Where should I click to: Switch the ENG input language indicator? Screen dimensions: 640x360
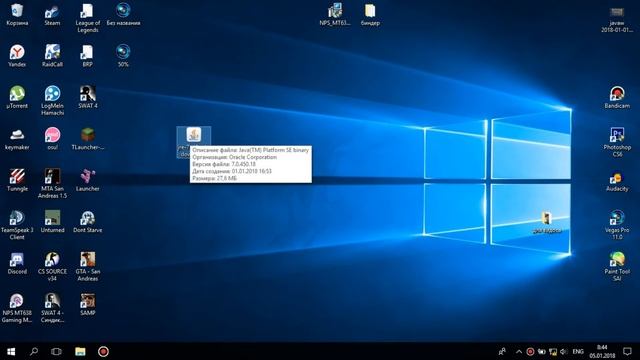(x=578, y=351)
